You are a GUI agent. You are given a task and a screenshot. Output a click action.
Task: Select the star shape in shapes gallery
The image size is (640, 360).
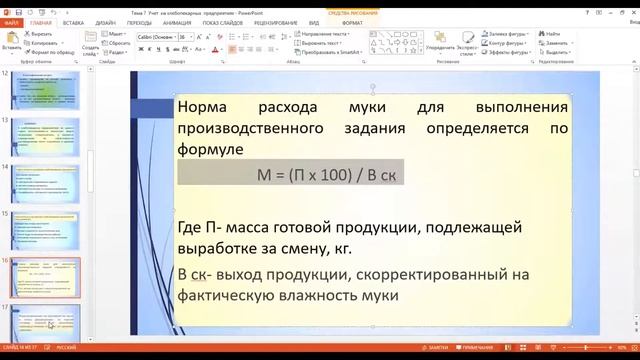[413, 51]
